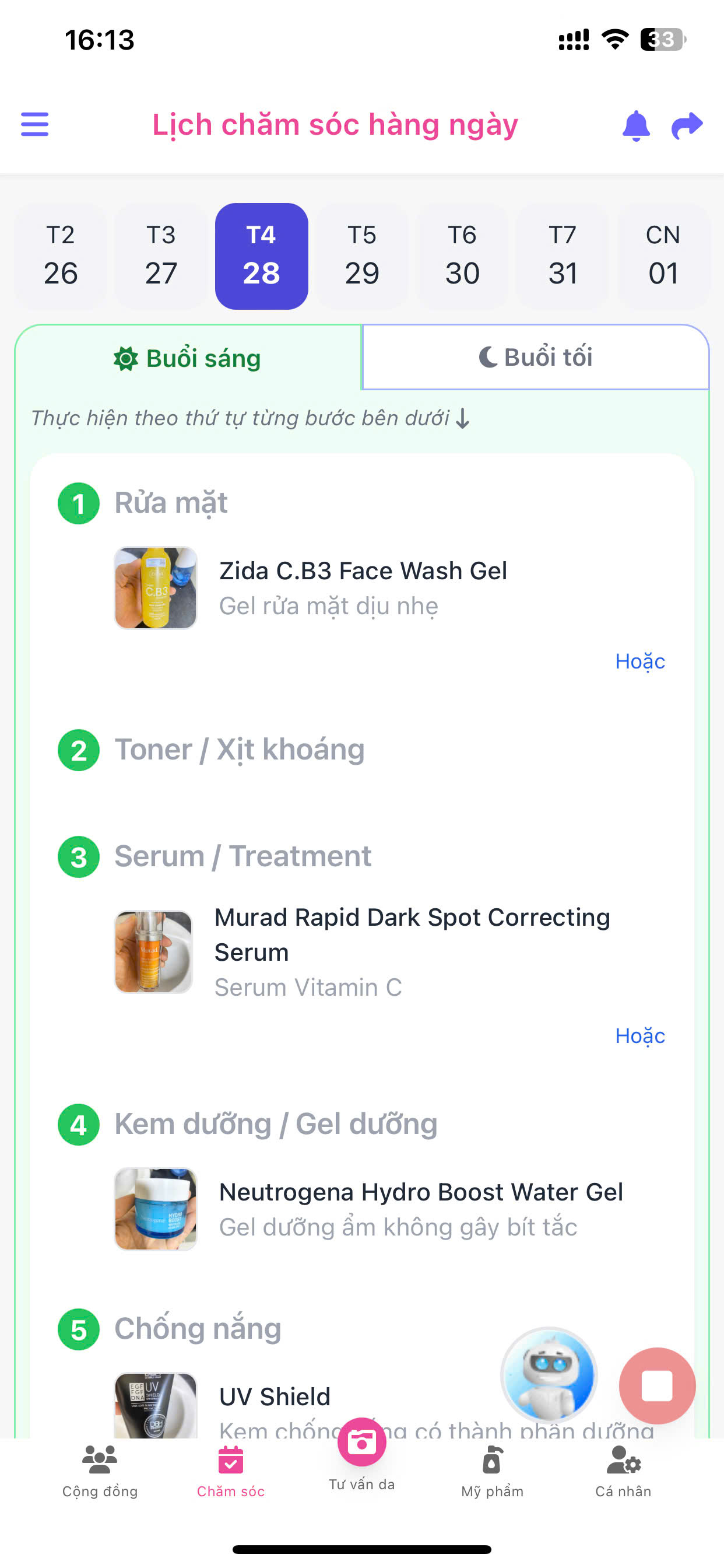Select date CN 01
Viewport: 724px width, 1568px height.
(663, 256)
